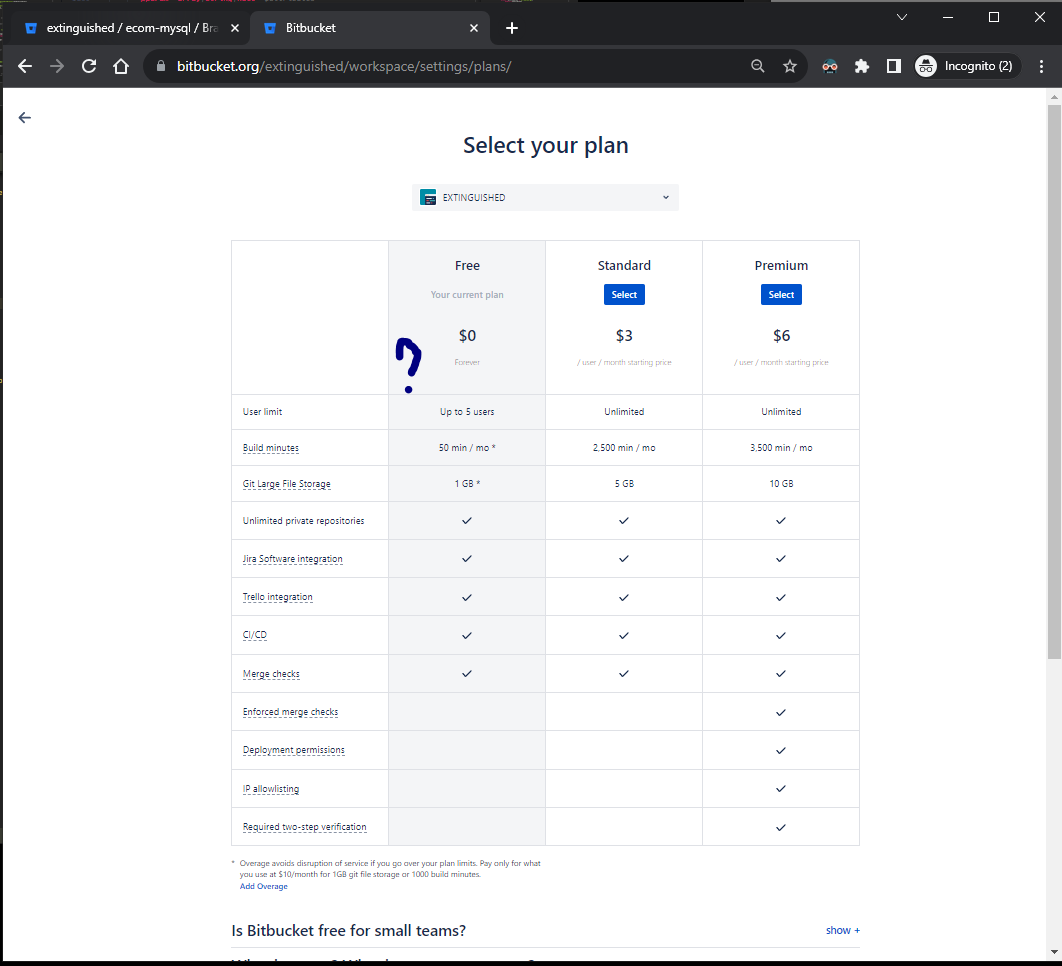Close the Bitbucket tab
Image resolution: width=1062 pixels, height=966 pixels.
[x=474, y=28]
